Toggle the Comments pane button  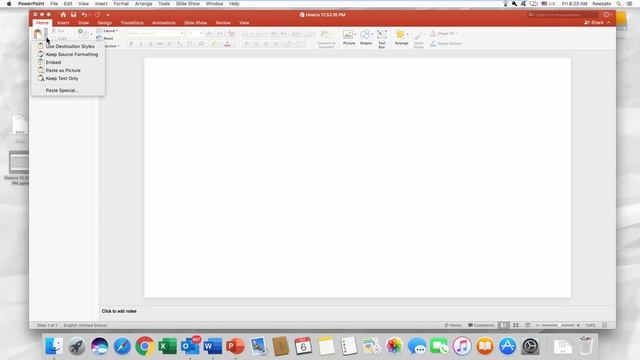pyautogui.click(x=481, y=325)
